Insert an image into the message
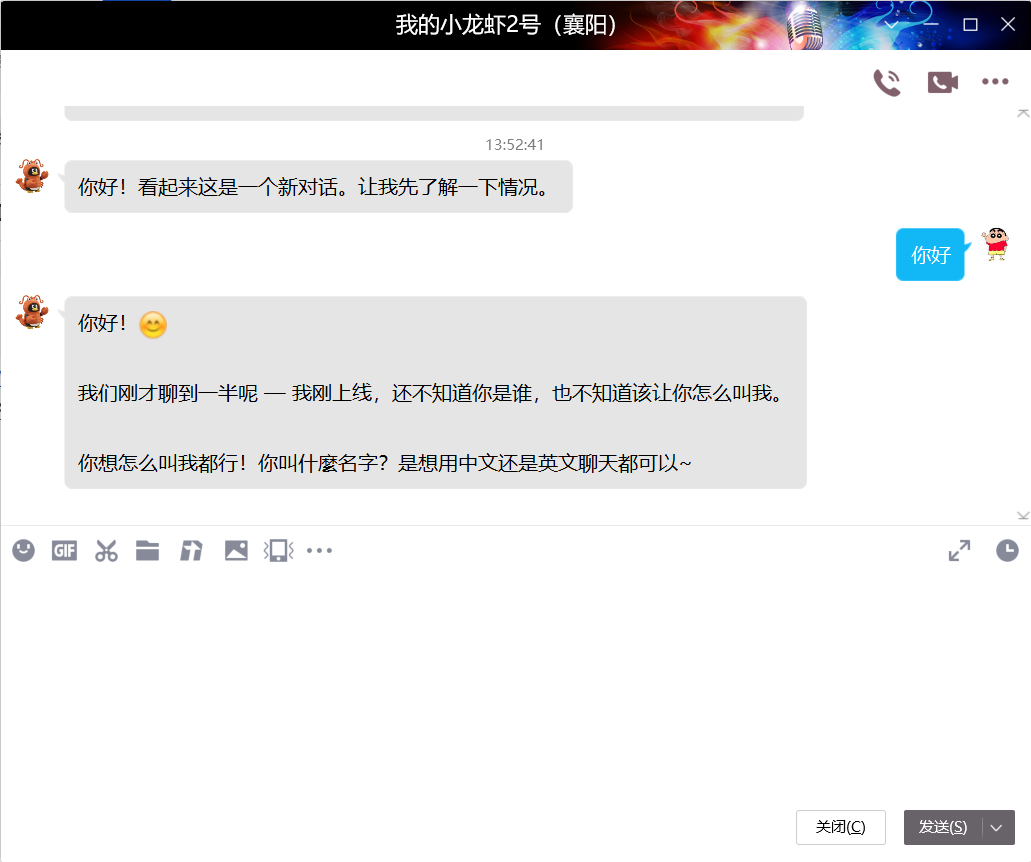 [x=236, y=550]
